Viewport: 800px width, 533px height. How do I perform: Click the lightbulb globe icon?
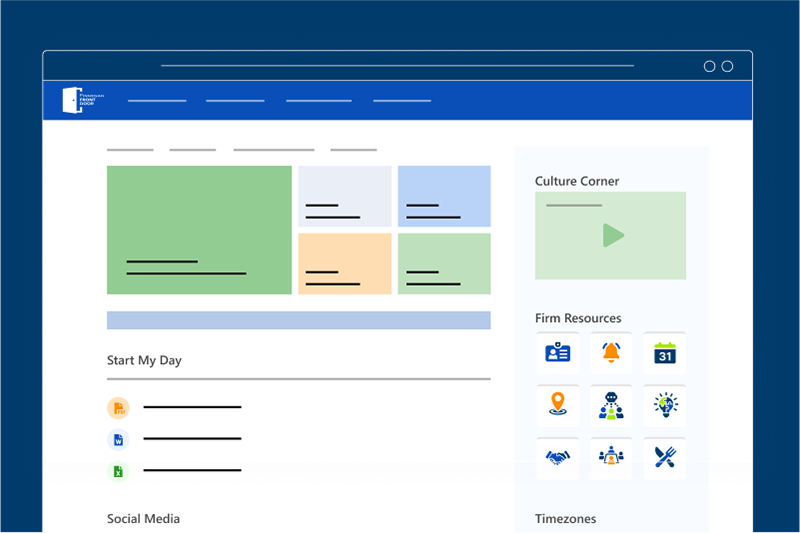pyautogui.click(x=665, y=405)
